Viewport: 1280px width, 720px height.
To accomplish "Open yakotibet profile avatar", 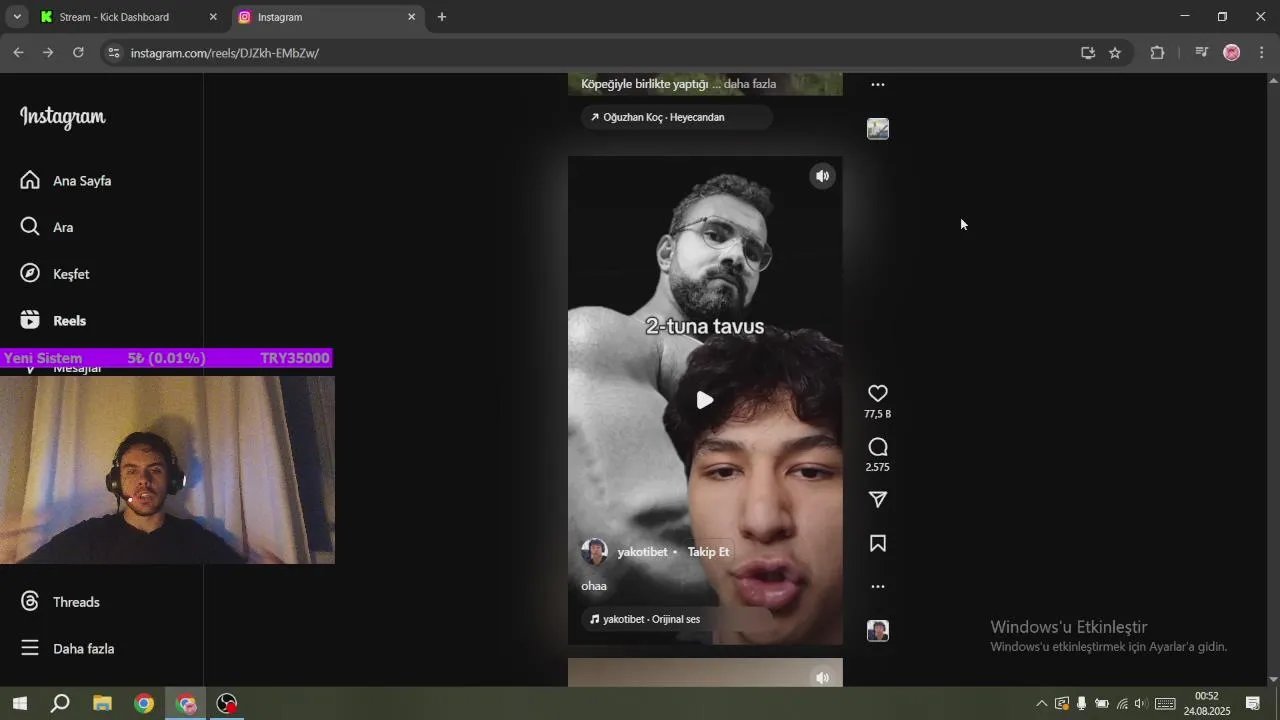I will [595, 552].
